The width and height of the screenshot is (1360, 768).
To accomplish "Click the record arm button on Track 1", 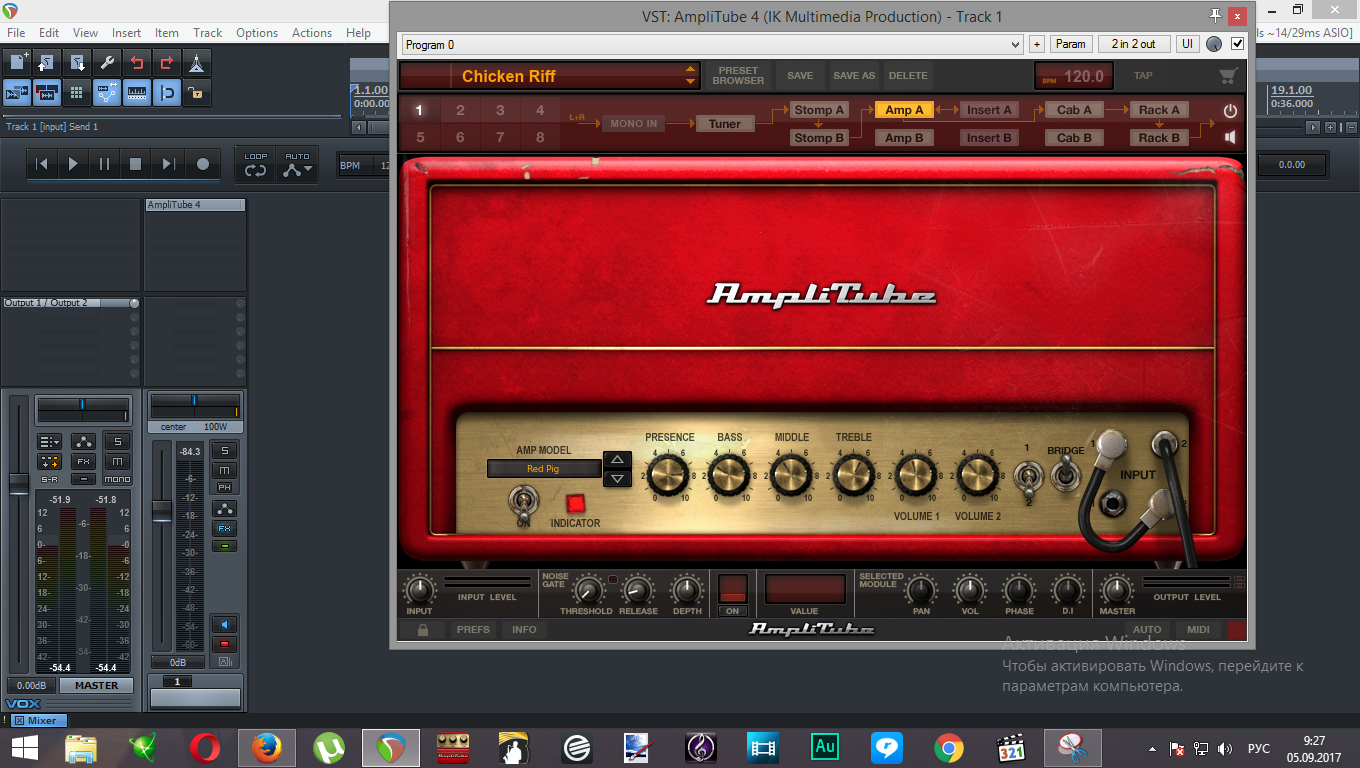I will [x=224, y=643].
